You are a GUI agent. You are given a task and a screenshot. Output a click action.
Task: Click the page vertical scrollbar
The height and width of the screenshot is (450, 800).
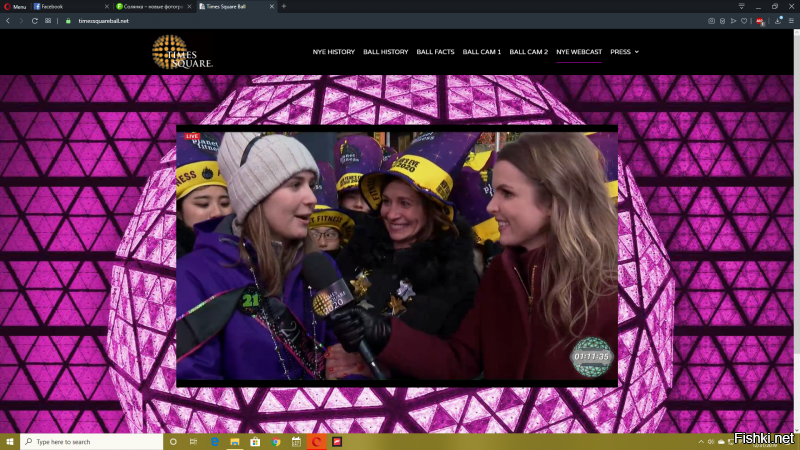797,231
